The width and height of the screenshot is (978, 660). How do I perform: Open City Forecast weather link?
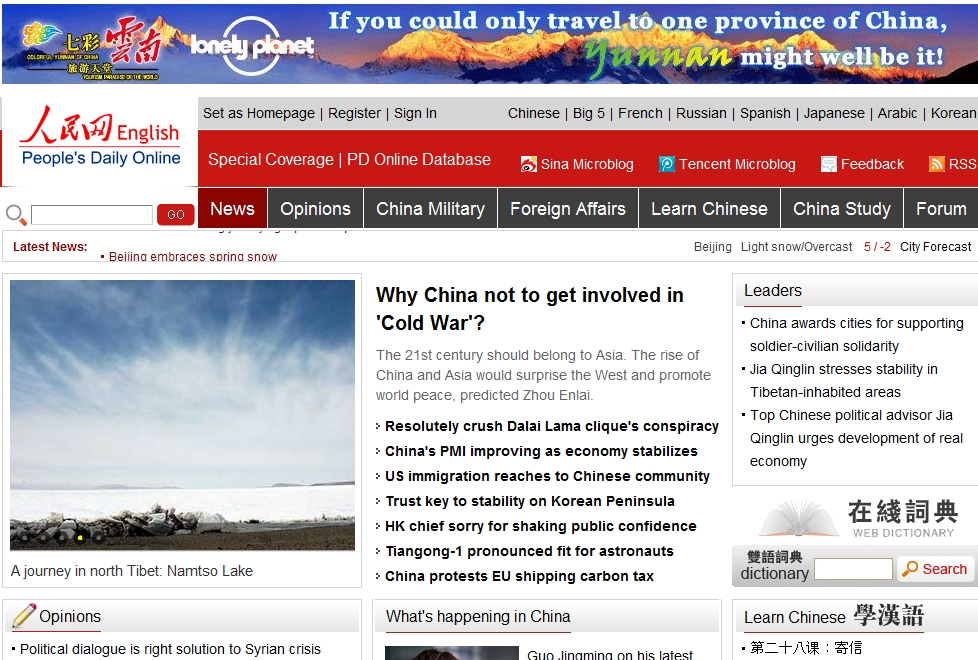[935, 246]
